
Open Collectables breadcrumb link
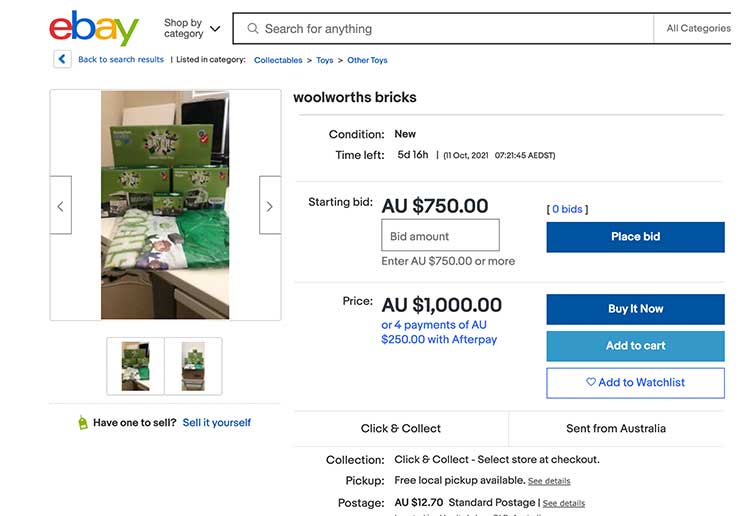pos(278,60)
